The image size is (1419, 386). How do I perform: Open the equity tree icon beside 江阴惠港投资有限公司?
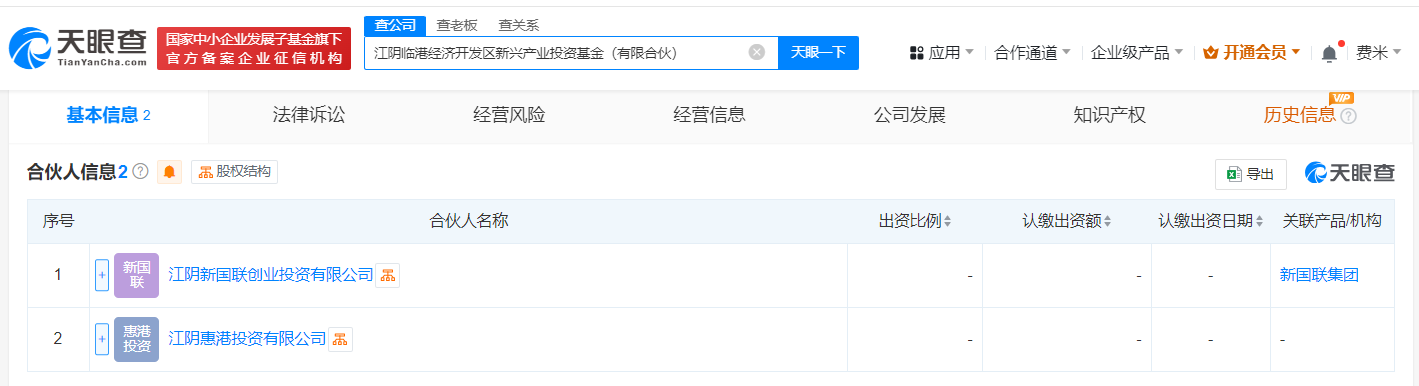pos(341,340)
